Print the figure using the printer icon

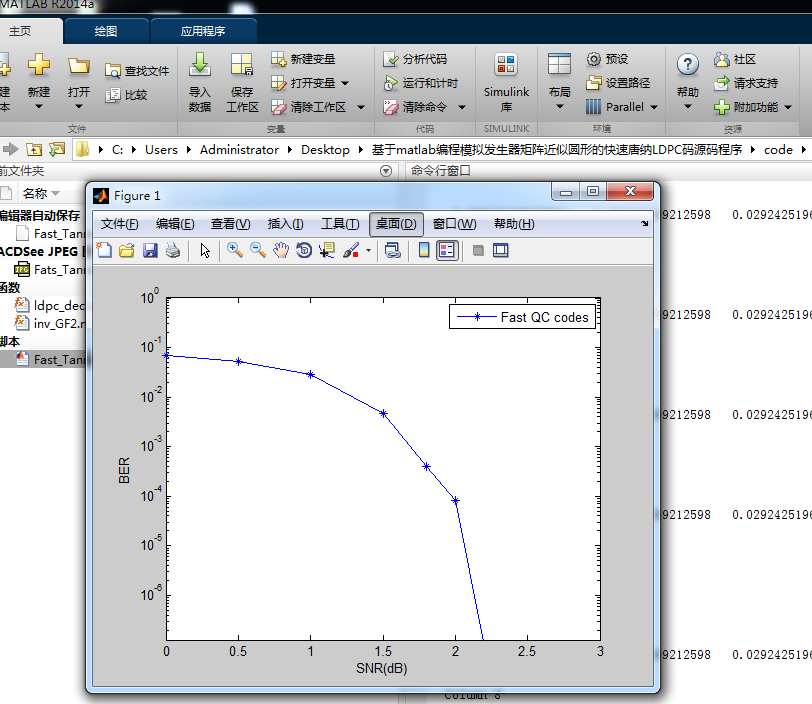point(173,251)
